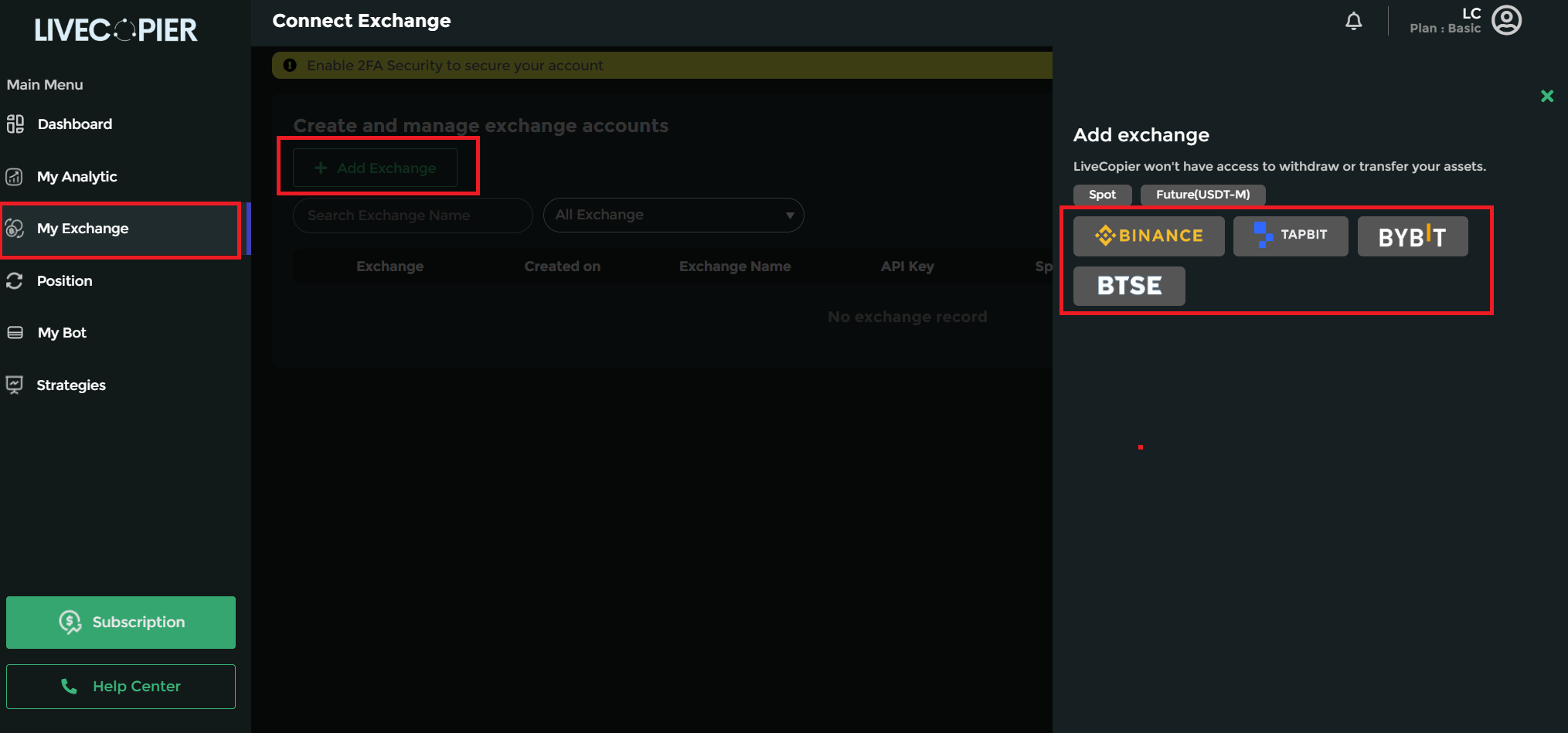Click the Exchange Name column header
1568x733 pixels.
735,266
